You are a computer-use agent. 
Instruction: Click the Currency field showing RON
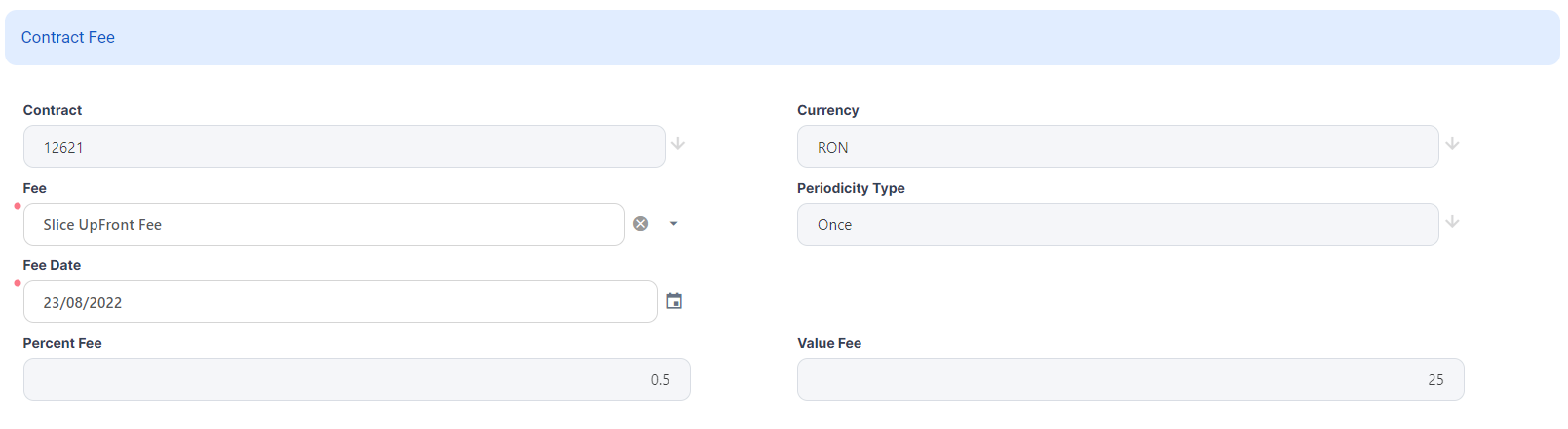pyautogui.click(x=1117, y=147)
